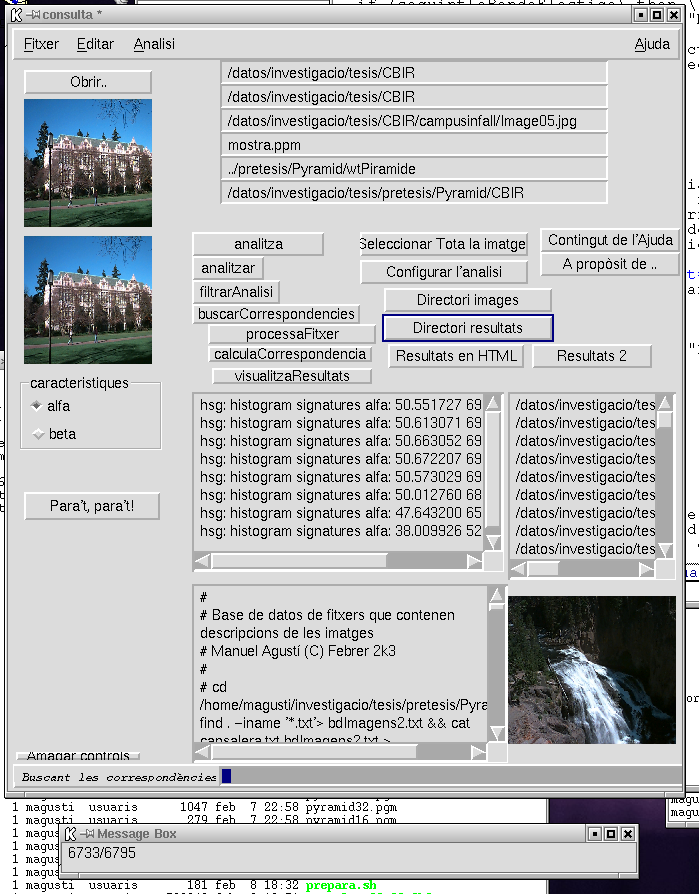The width and height of the screenshot is (699, 894).
Task: Click the progress bar in status line
Action: click(x=450, y=776)
